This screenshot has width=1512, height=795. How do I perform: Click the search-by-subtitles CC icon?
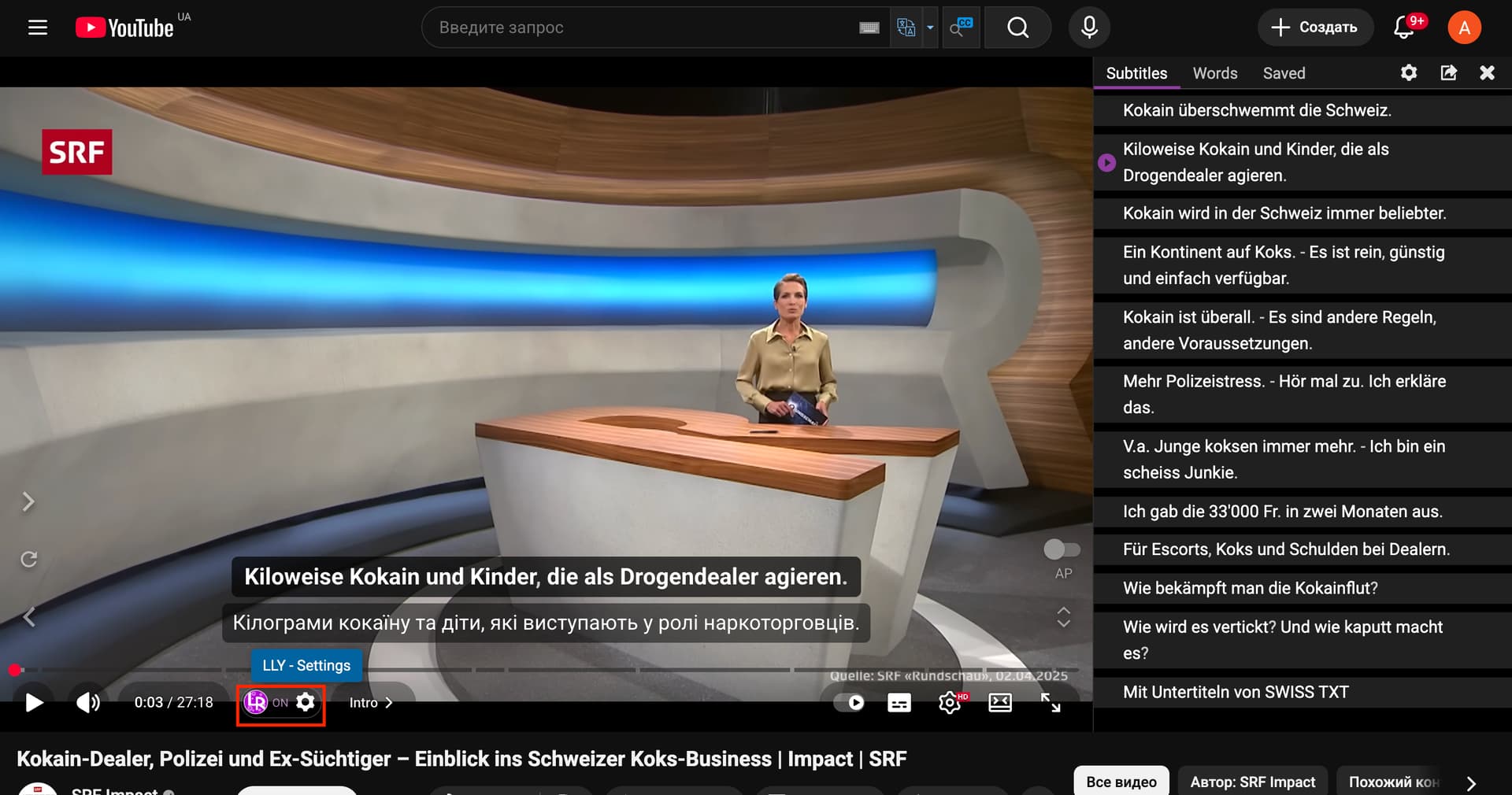pos(961,28)
